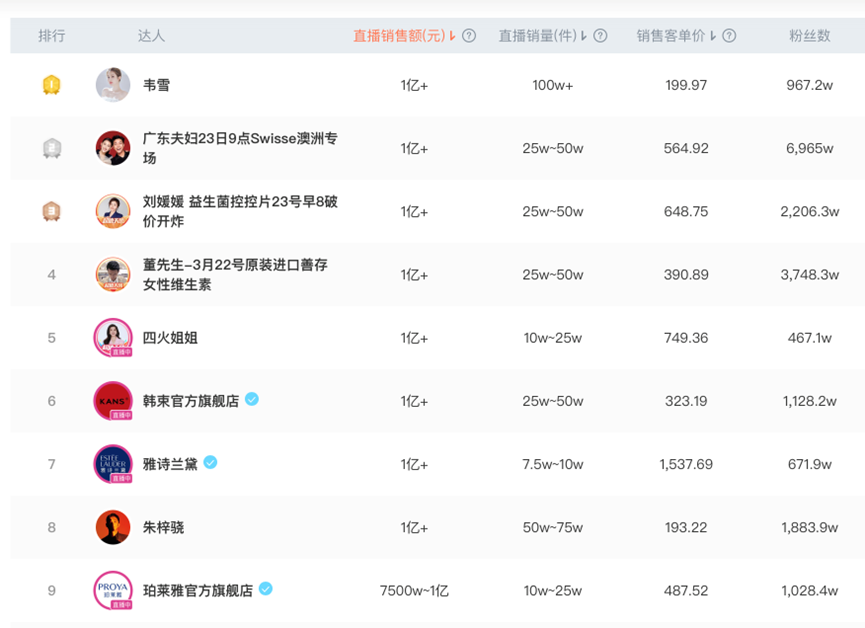Open the 刘媛媛 益生菌控控片 link
Screen dimensions: 865x628
[240, 211]
